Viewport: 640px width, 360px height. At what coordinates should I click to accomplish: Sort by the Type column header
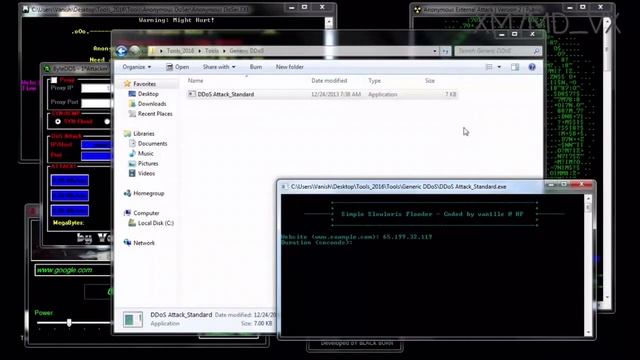pos(374,81)
